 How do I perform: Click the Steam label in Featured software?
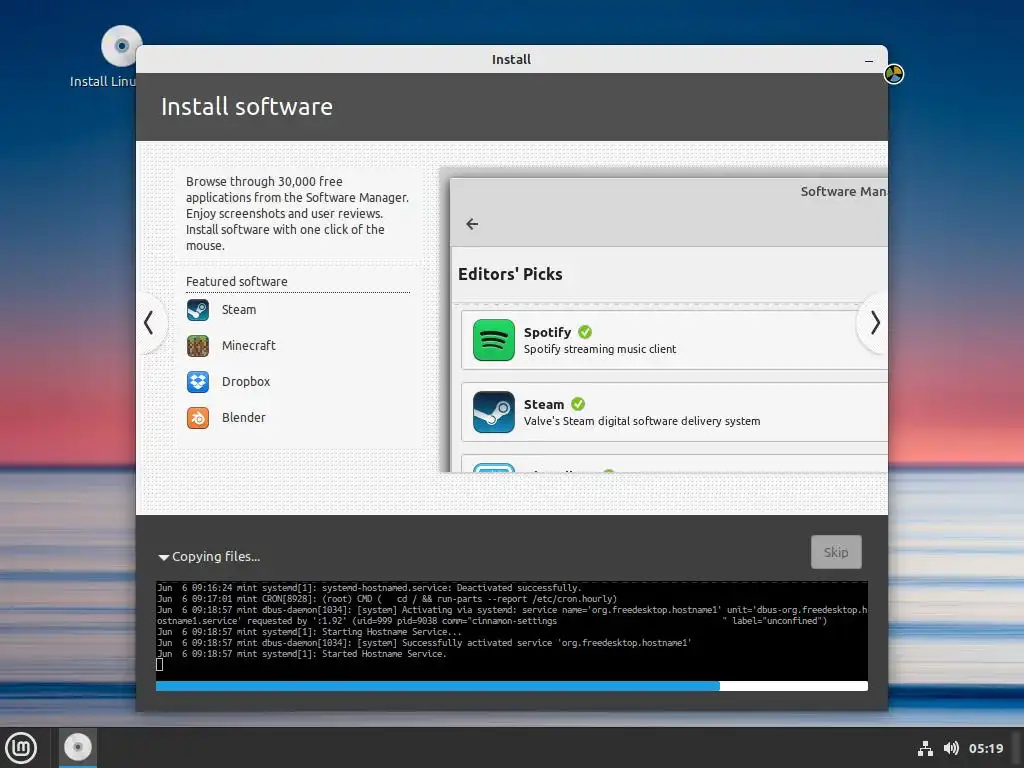coord(238,310)
